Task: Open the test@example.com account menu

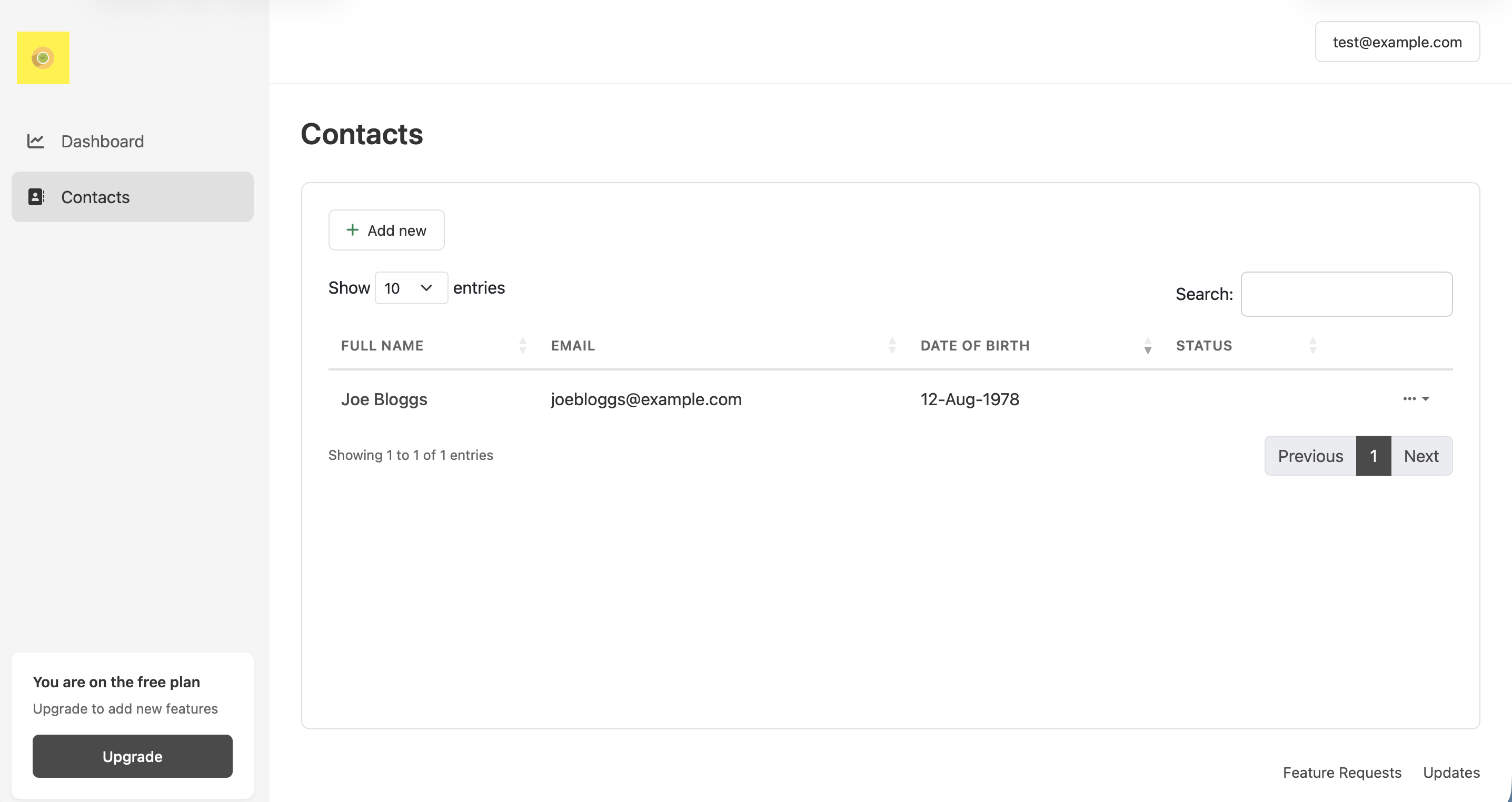Action: pyautogui.click(x=1396, y=42)
